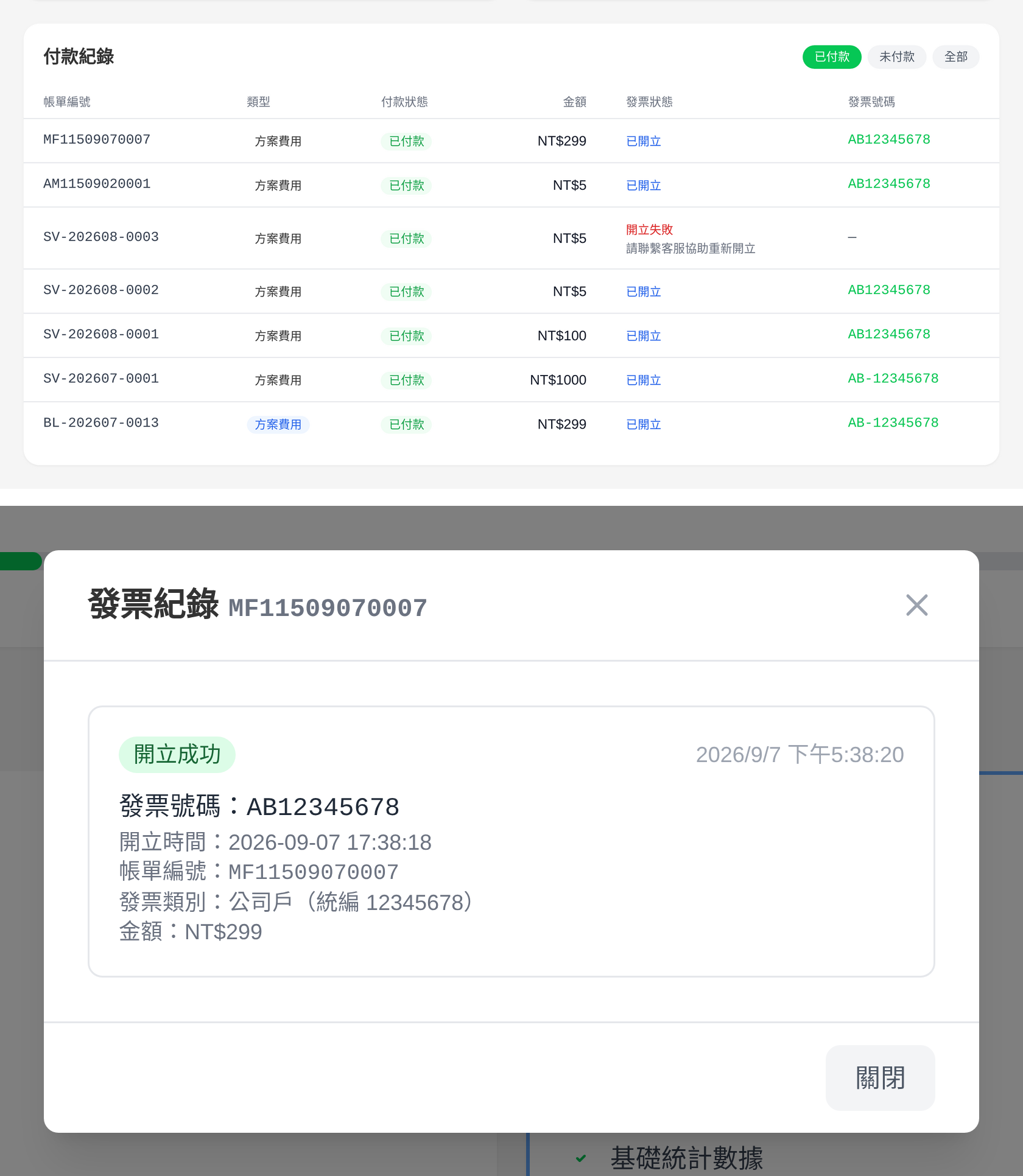Open 已開立 link for BL-202607-0013
The image size is (1023, 1176).
coord(644,425)
